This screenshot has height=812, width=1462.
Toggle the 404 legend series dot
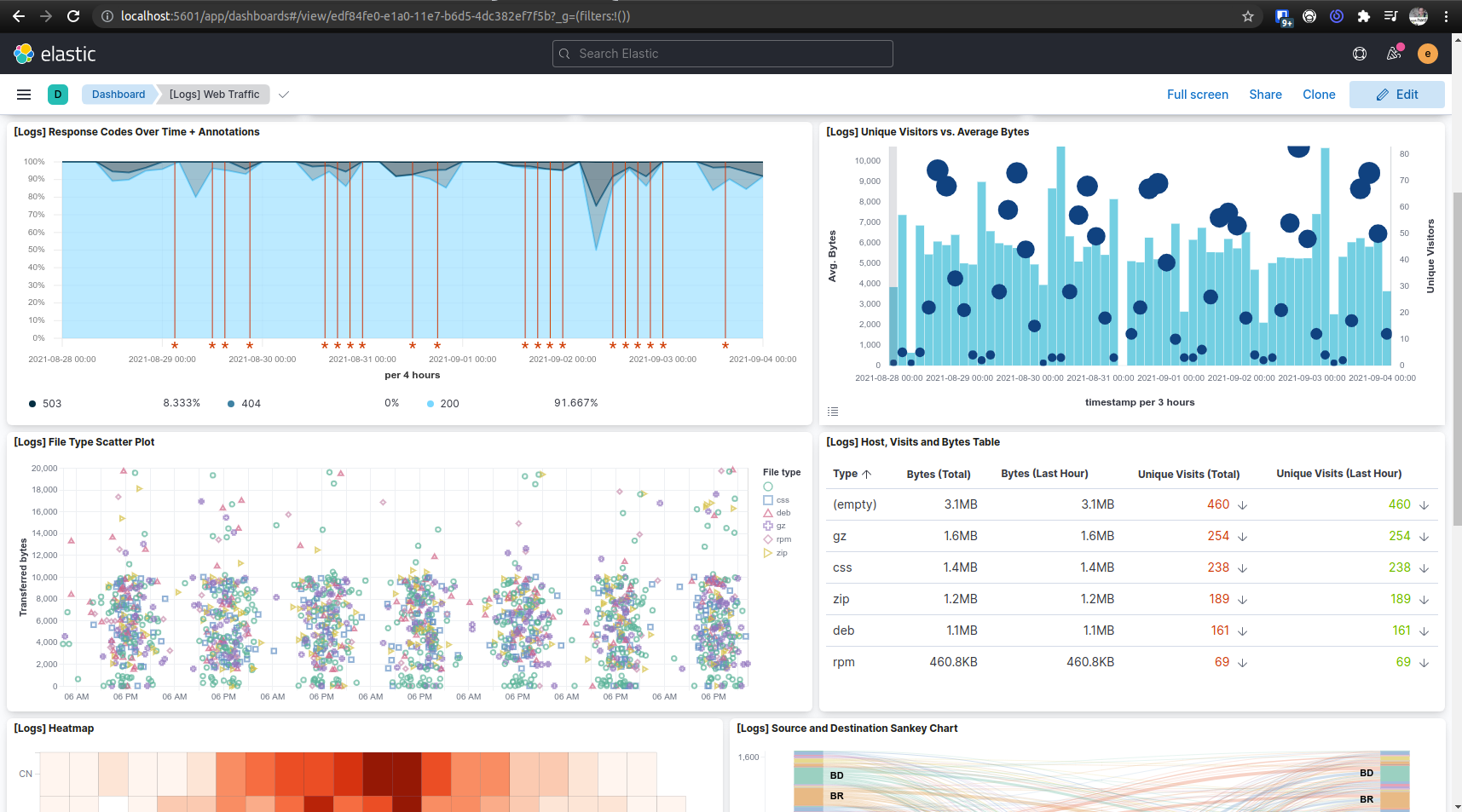click(231, 404)
